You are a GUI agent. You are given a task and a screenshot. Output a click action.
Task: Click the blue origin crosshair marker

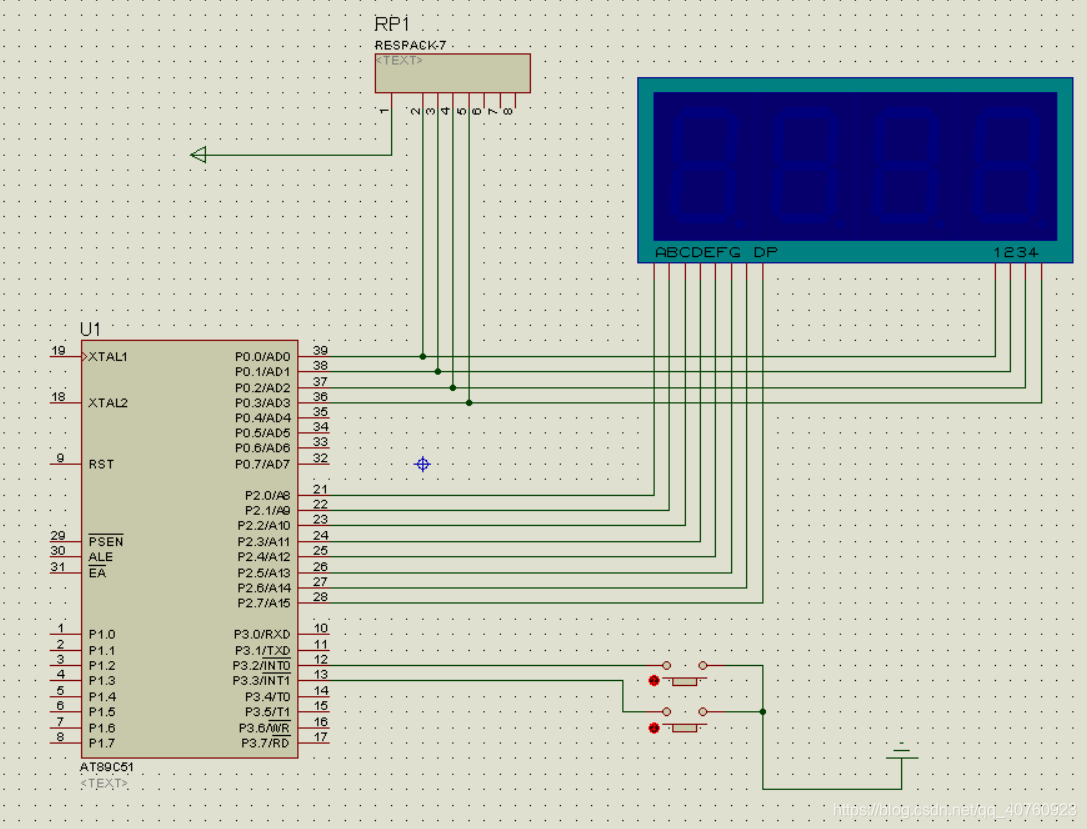422,464
